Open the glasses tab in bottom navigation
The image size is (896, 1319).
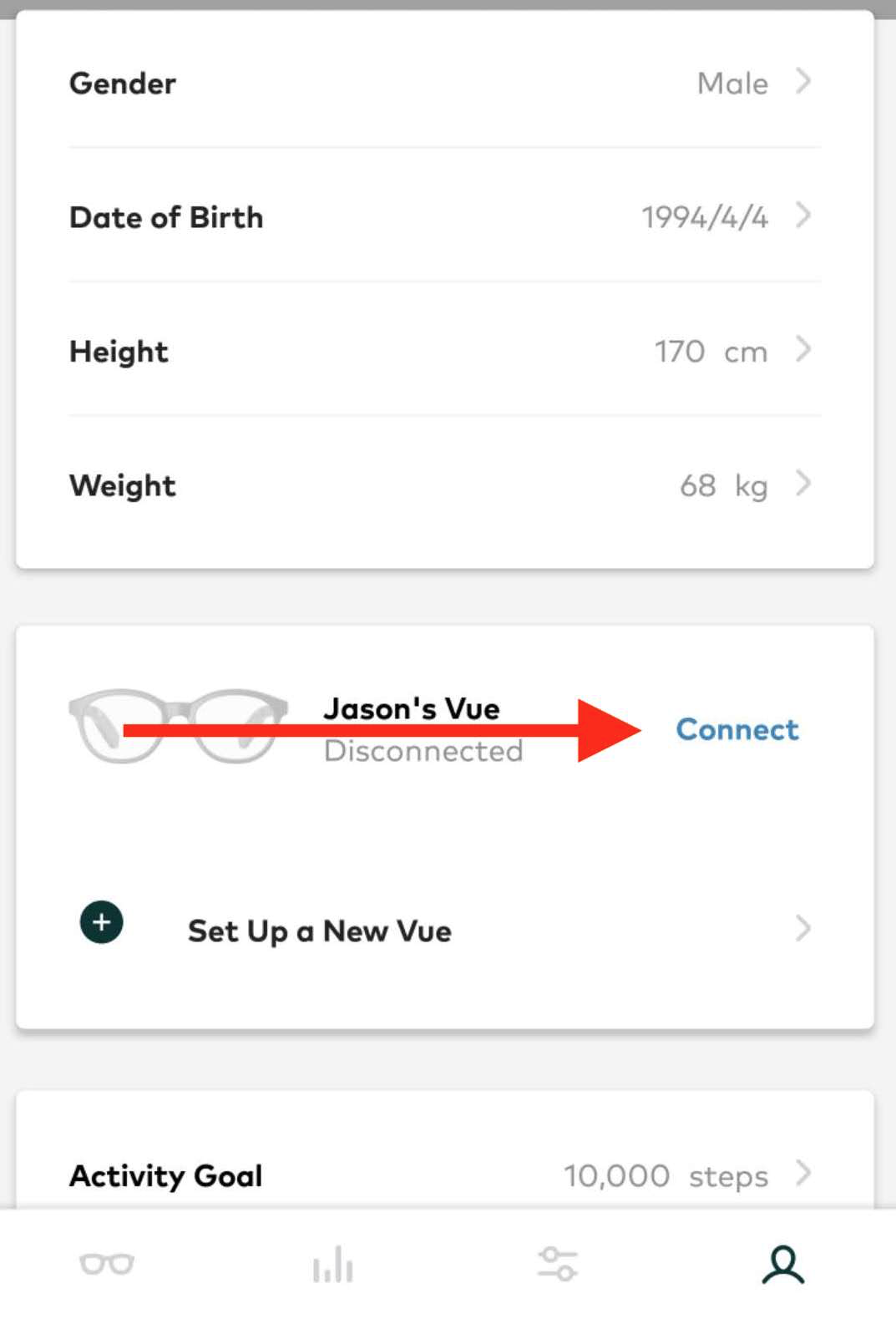pos(107,1264)
